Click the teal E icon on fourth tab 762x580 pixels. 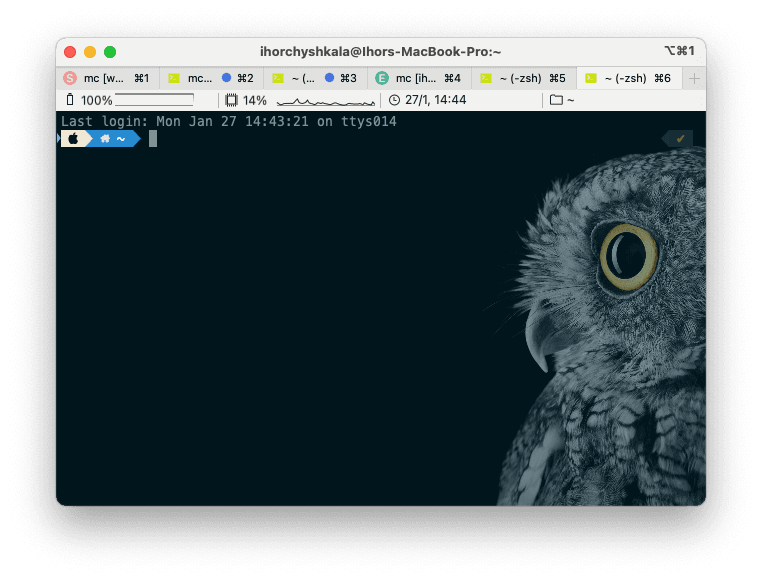click(x=382, y=78)
